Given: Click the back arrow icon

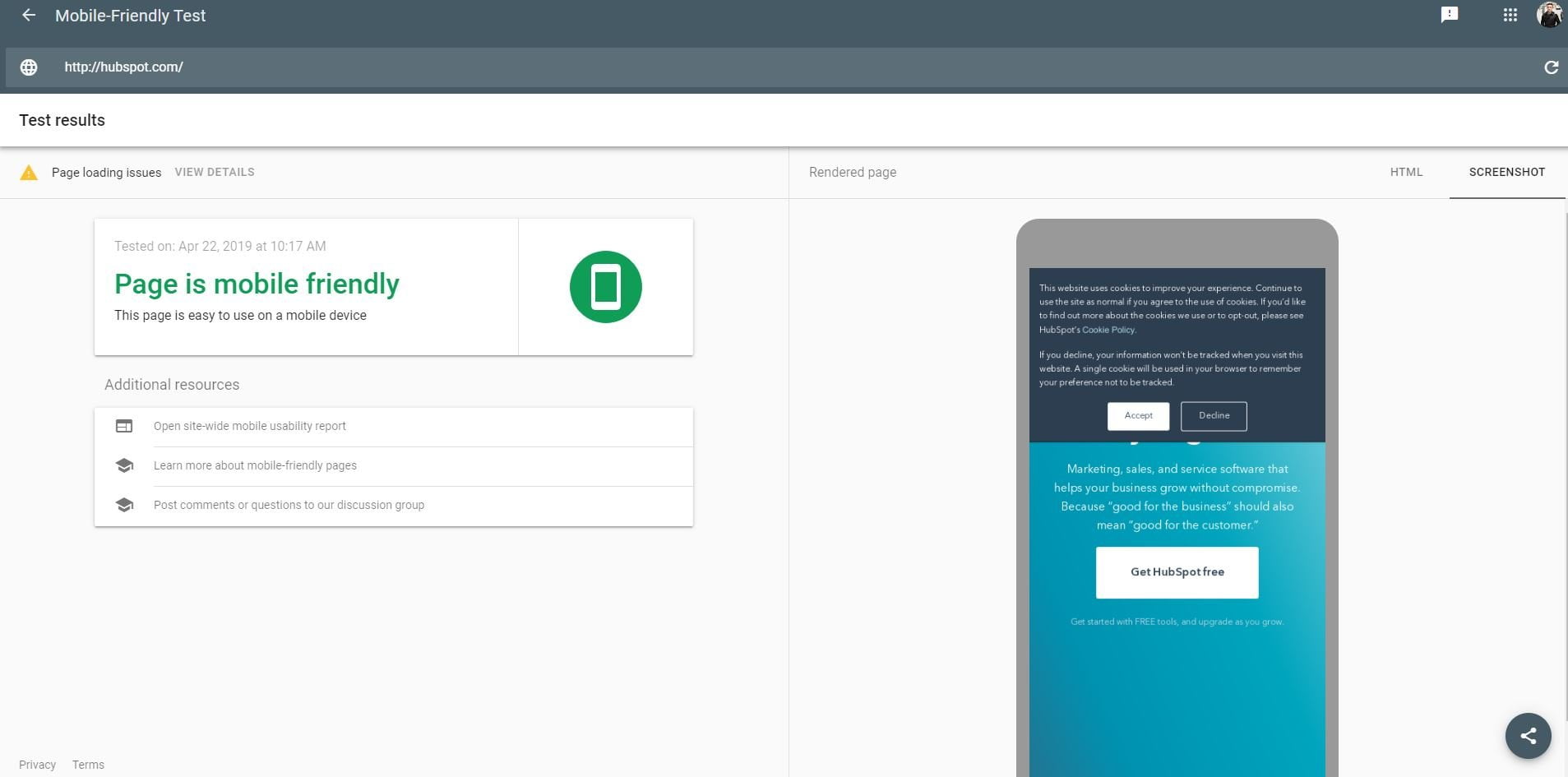Looking at the screenshot, I should 29,16.
